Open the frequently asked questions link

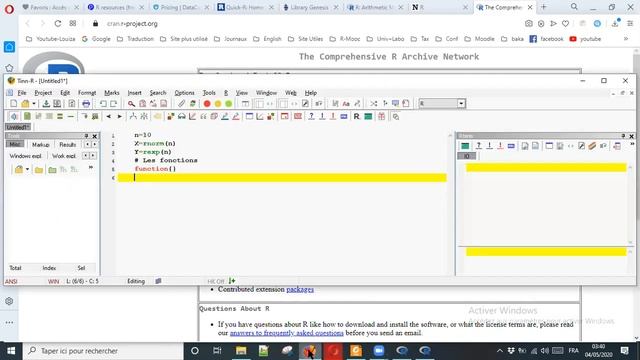(287, 333)
